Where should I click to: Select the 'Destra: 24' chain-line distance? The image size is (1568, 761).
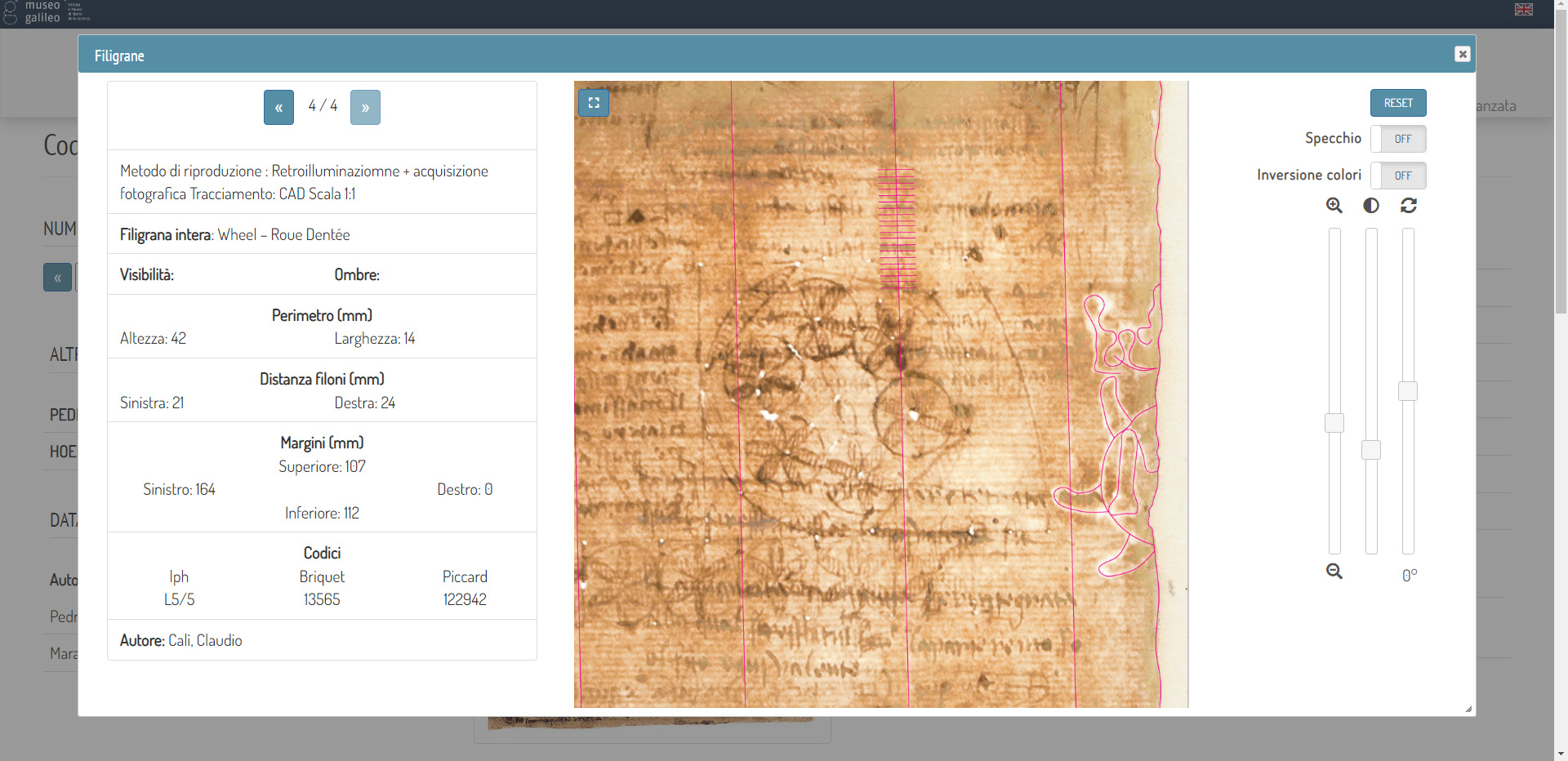(x=365, y=403)
